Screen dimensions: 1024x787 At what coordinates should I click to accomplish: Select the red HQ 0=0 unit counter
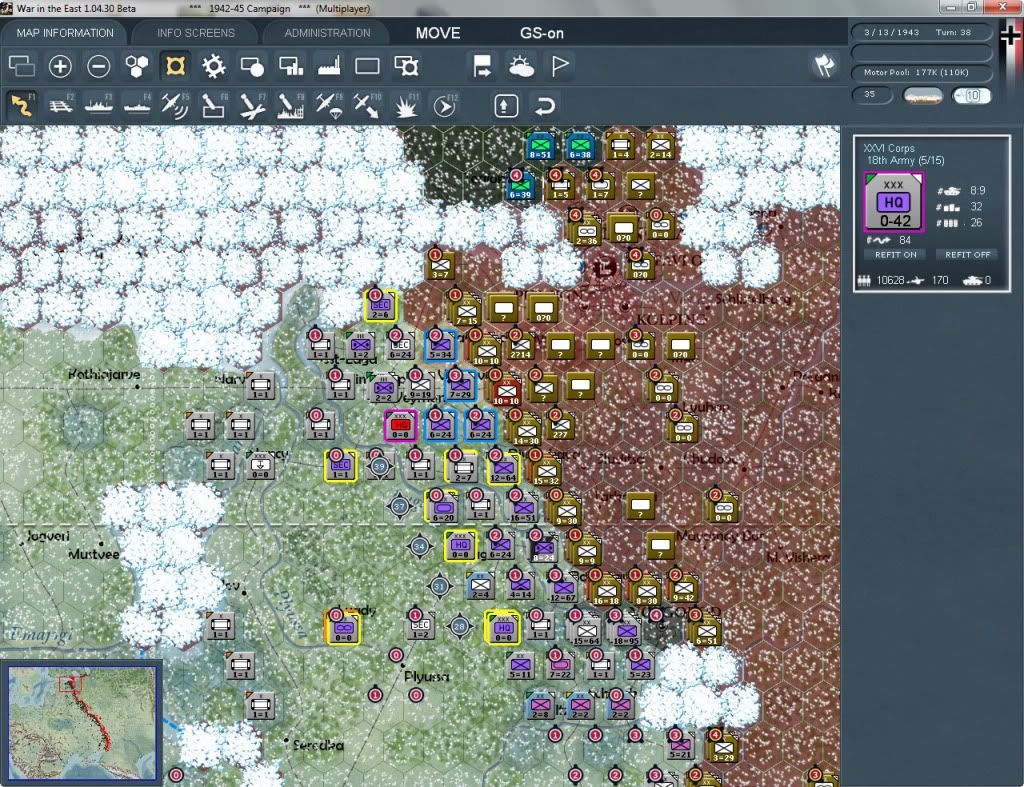point(400,426)
